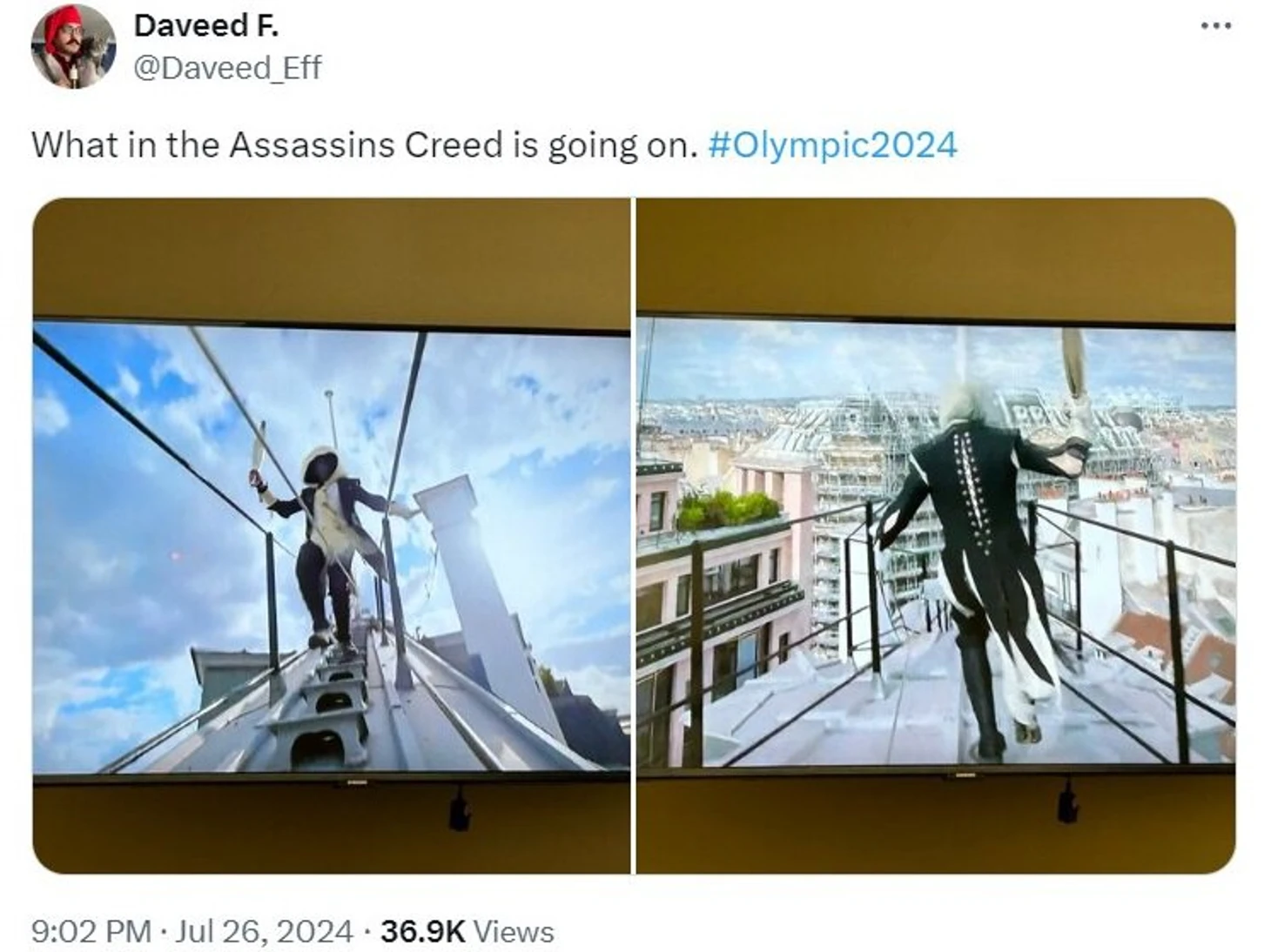Open the #Olympic2024 hashtag
Screen dimensions: 1271x952
(832, 144)
